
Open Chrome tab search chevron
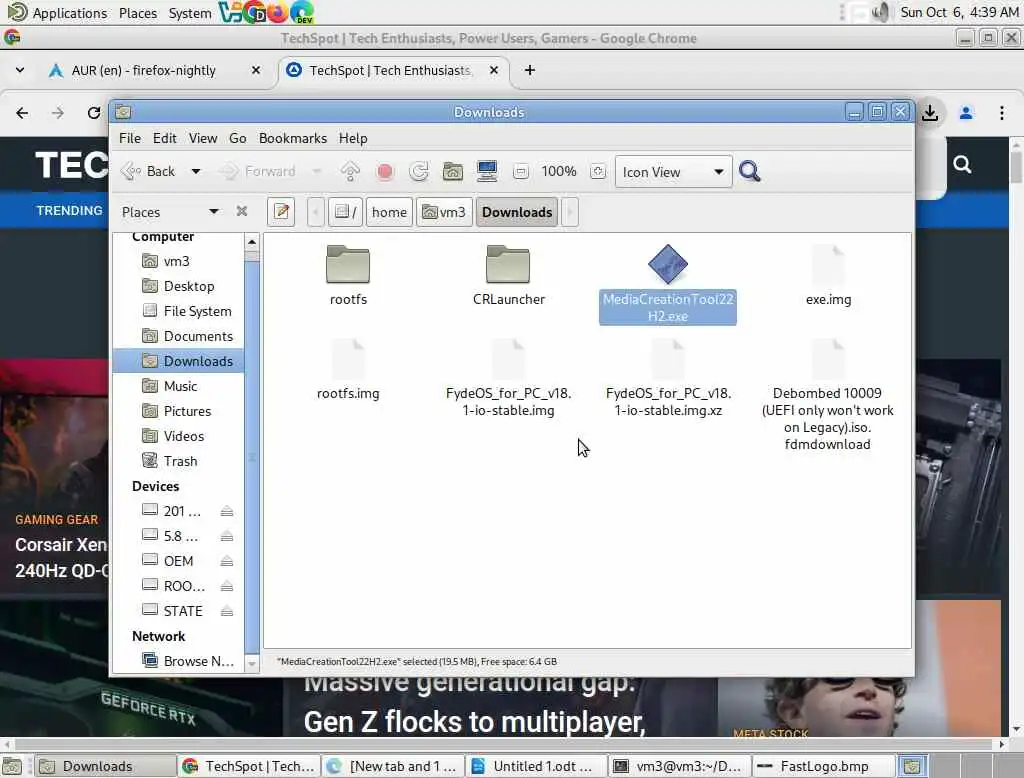tap(20, 70)
